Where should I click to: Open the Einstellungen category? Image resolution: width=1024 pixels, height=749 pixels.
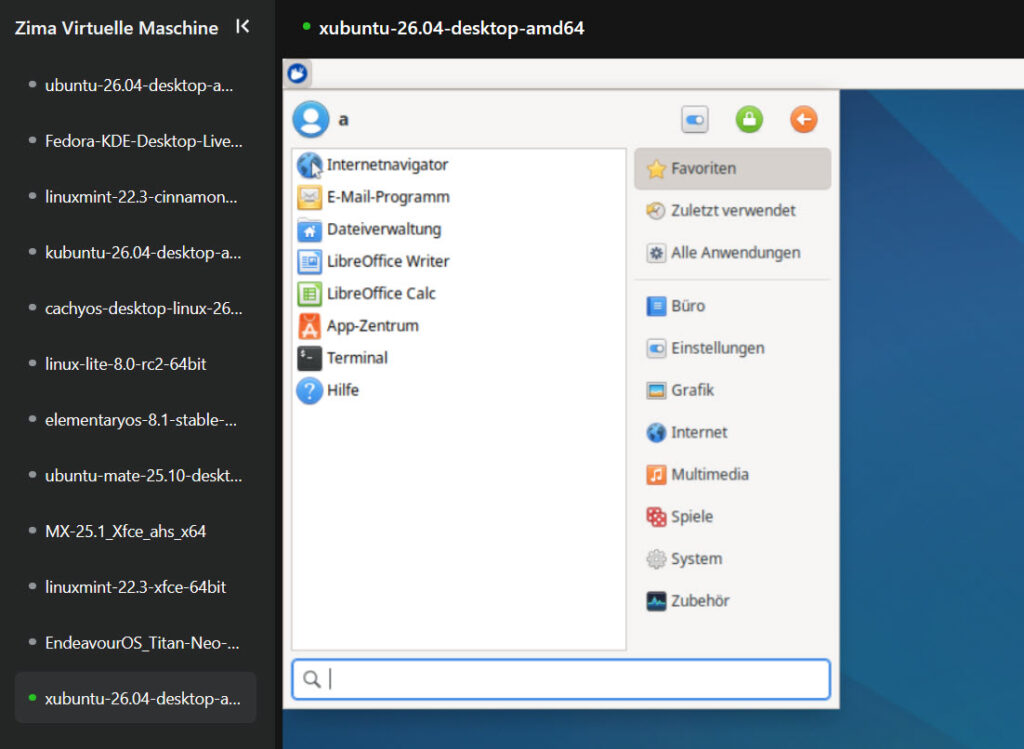(732, 348)
